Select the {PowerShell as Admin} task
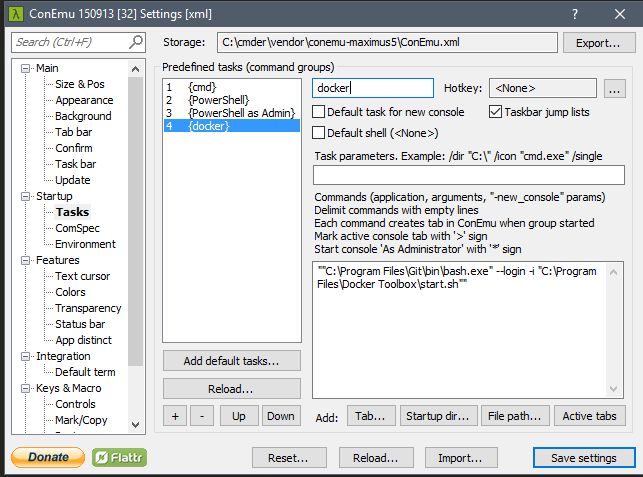This screenshot has width=643, height=477. [232, 113]
